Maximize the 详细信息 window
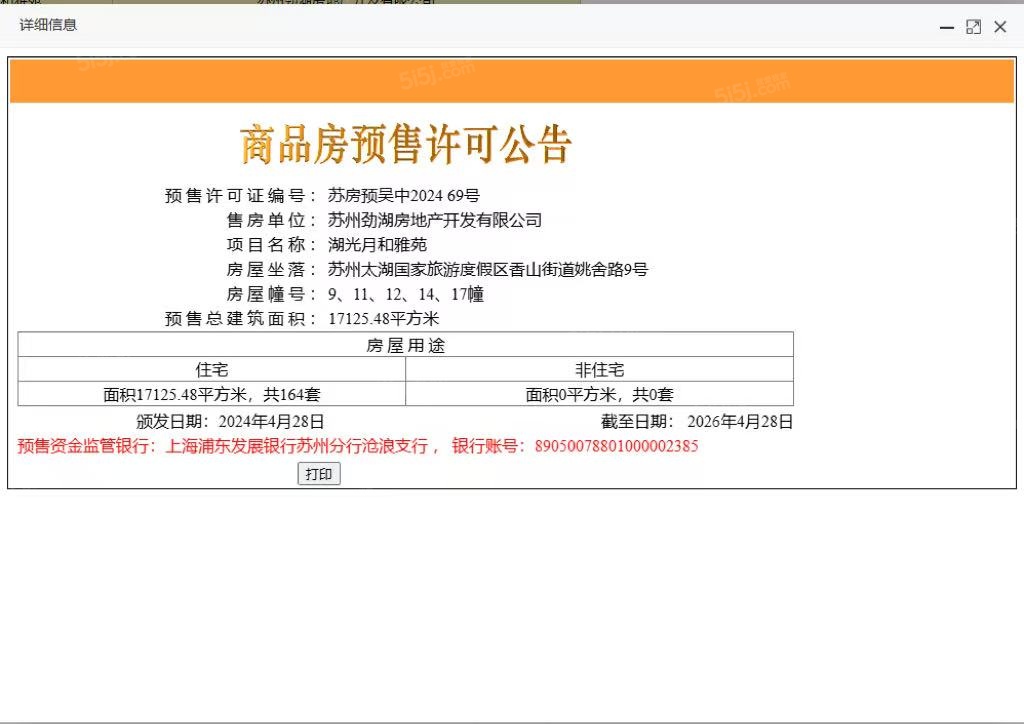 (973, 27)
